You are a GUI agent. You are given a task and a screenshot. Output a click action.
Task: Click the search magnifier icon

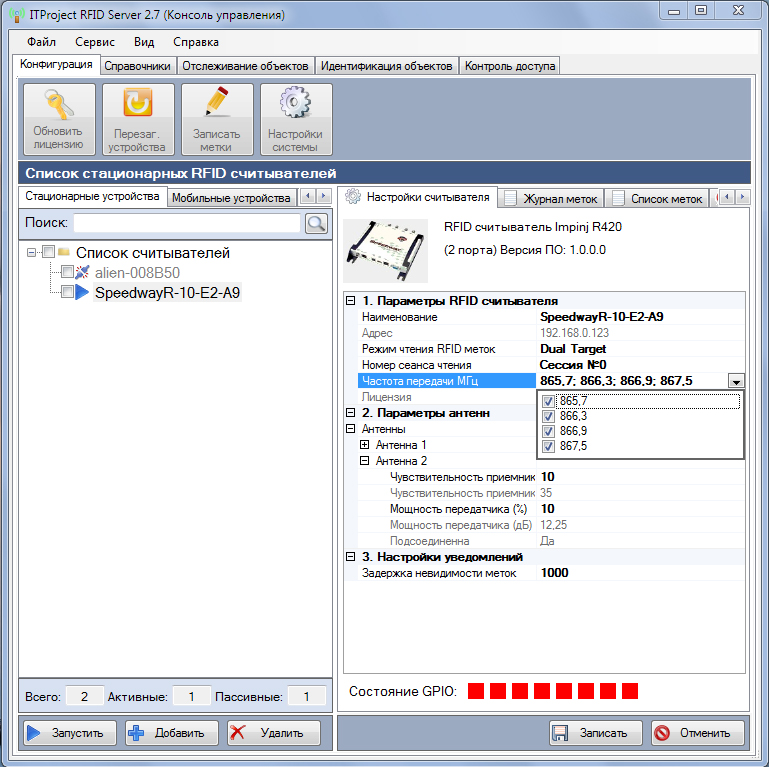coord(316,223)
